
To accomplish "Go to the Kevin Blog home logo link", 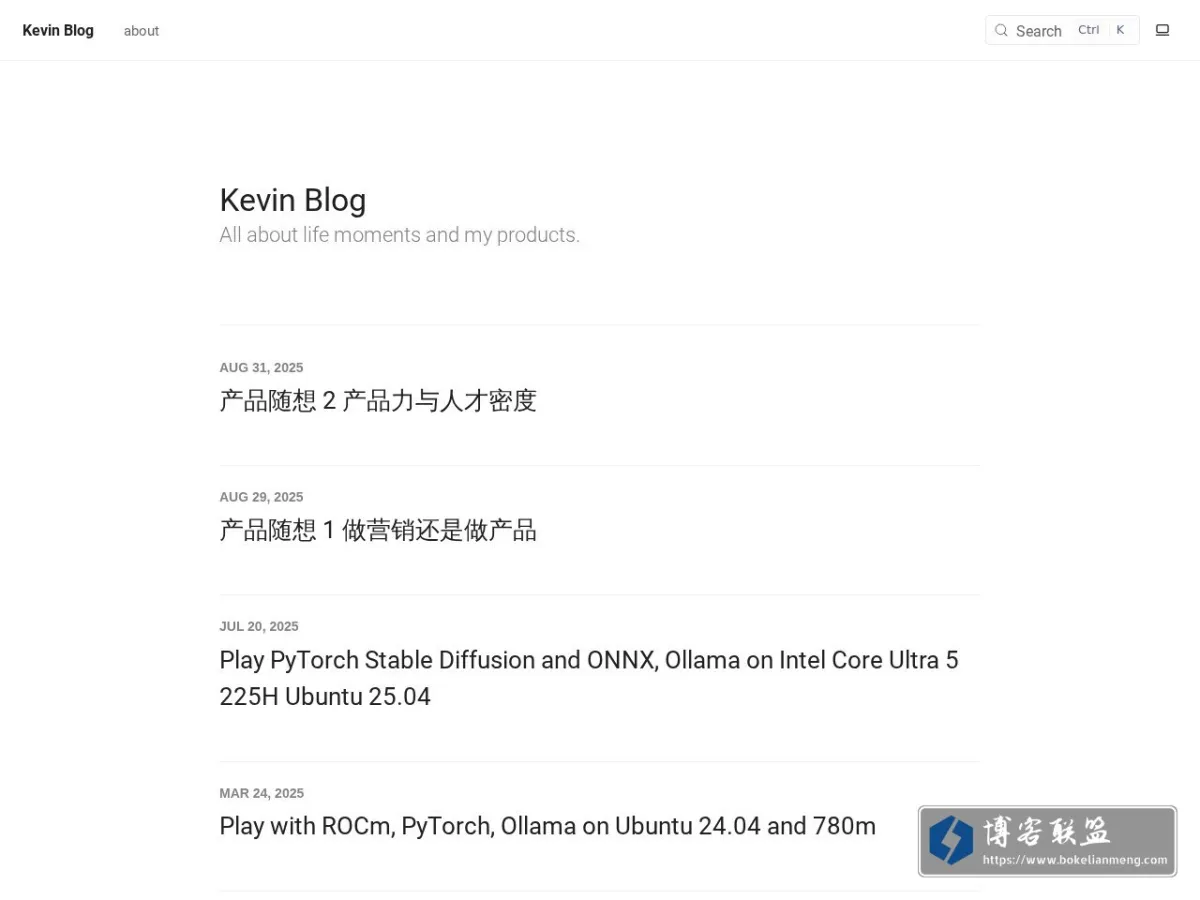I will [58, 30].
